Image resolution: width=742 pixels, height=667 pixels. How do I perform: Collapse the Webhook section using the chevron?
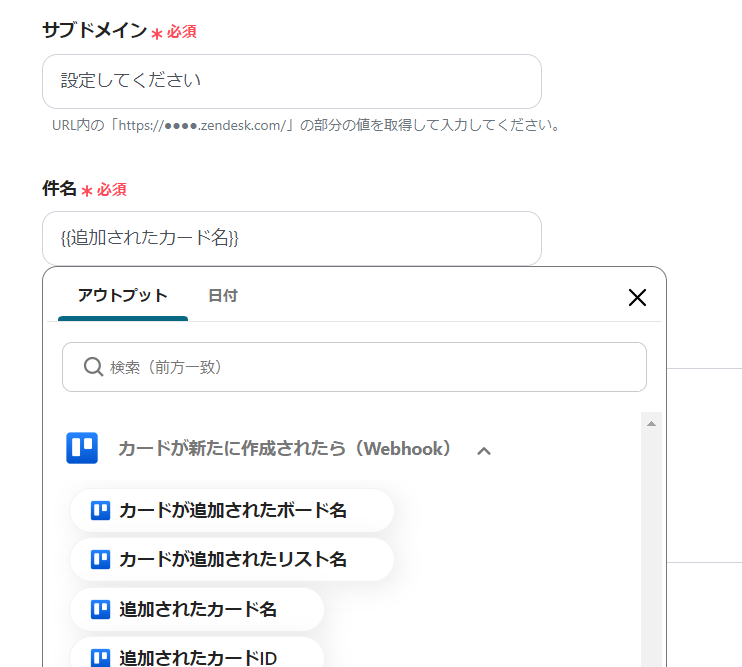(484, 450)
